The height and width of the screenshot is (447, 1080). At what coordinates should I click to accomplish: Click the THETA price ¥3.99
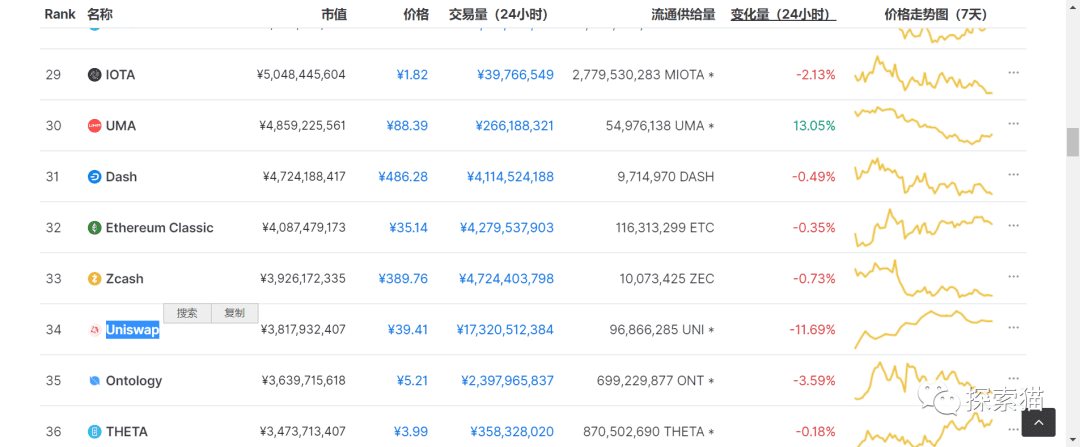[x=411, y=432]
